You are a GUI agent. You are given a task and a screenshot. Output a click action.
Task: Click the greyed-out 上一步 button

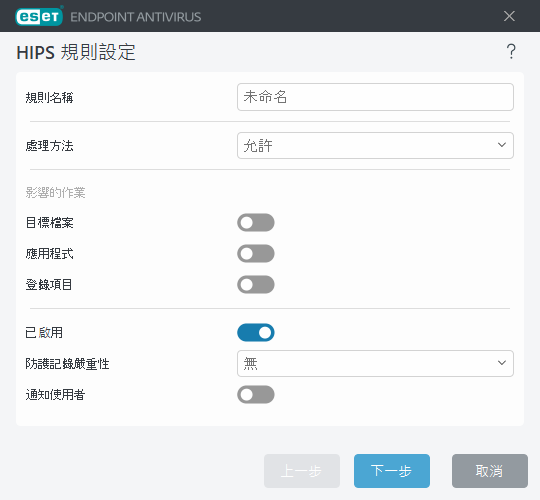[302, 471]
